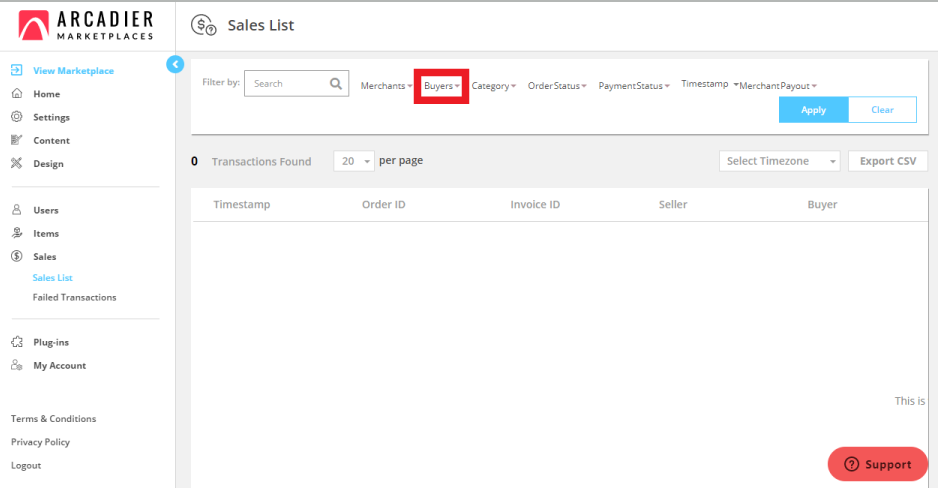Open Merchants filter dropdown
Image resolution: width=938 pixels, height=488 pixels.
click(x=386, y=86)
